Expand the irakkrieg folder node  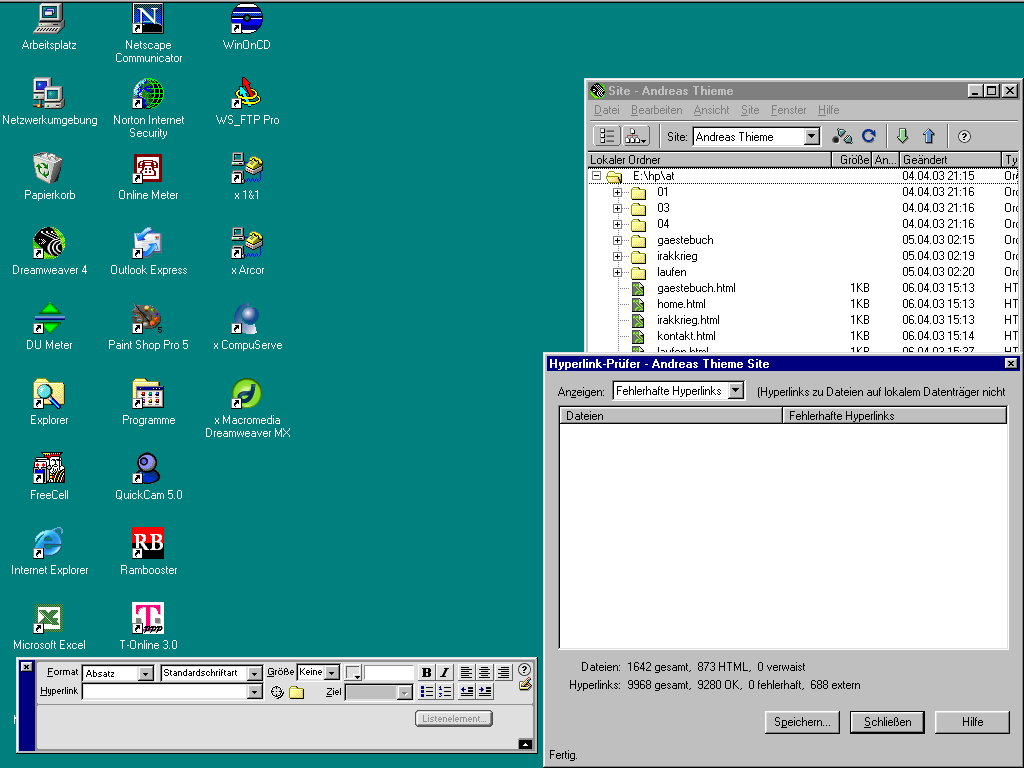(617, 256)
